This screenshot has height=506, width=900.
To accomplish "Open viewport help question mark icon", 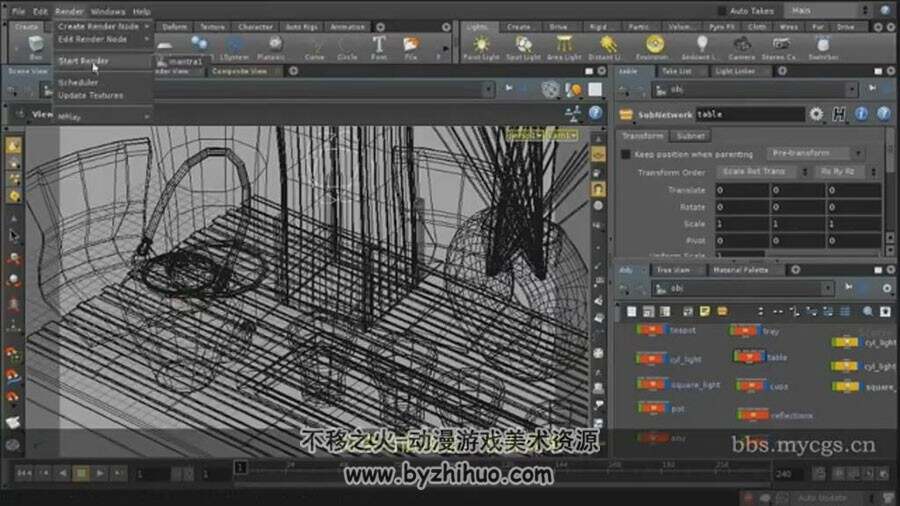I will tap(596, 113).
